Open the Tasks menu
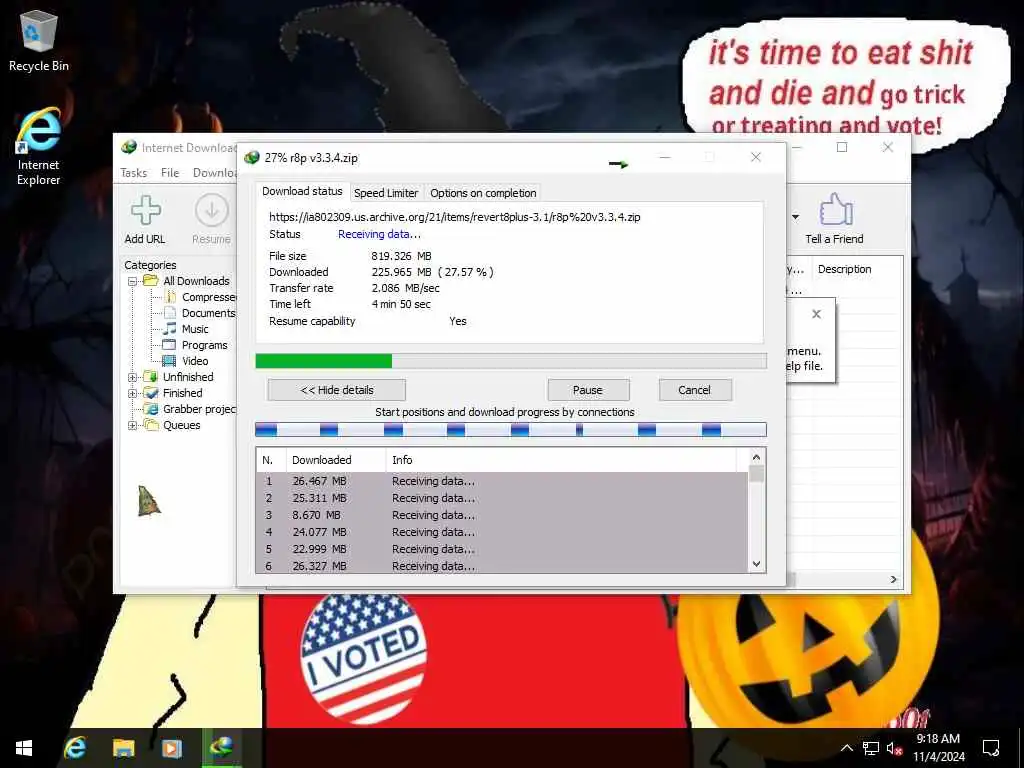 (x=134, y=172)
